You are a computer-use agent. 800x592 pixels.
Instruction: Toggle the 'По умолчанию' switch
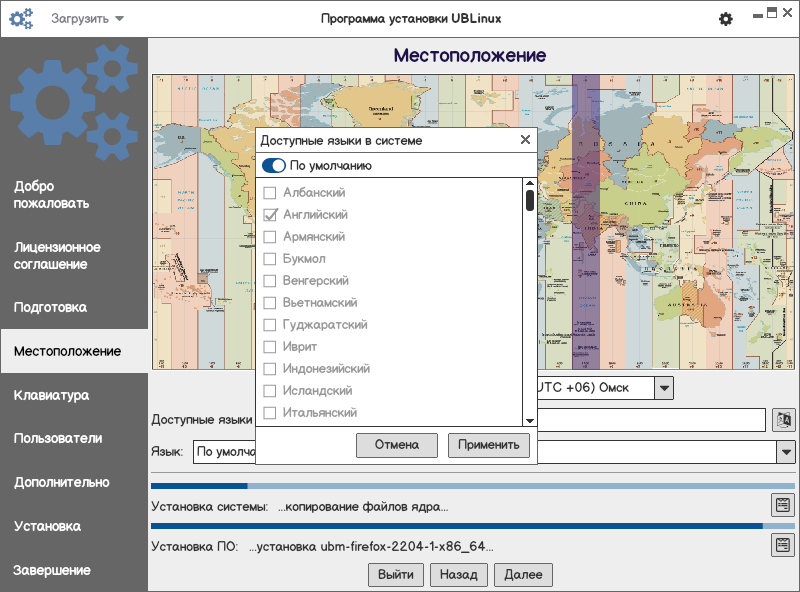[x=273, y=166]
